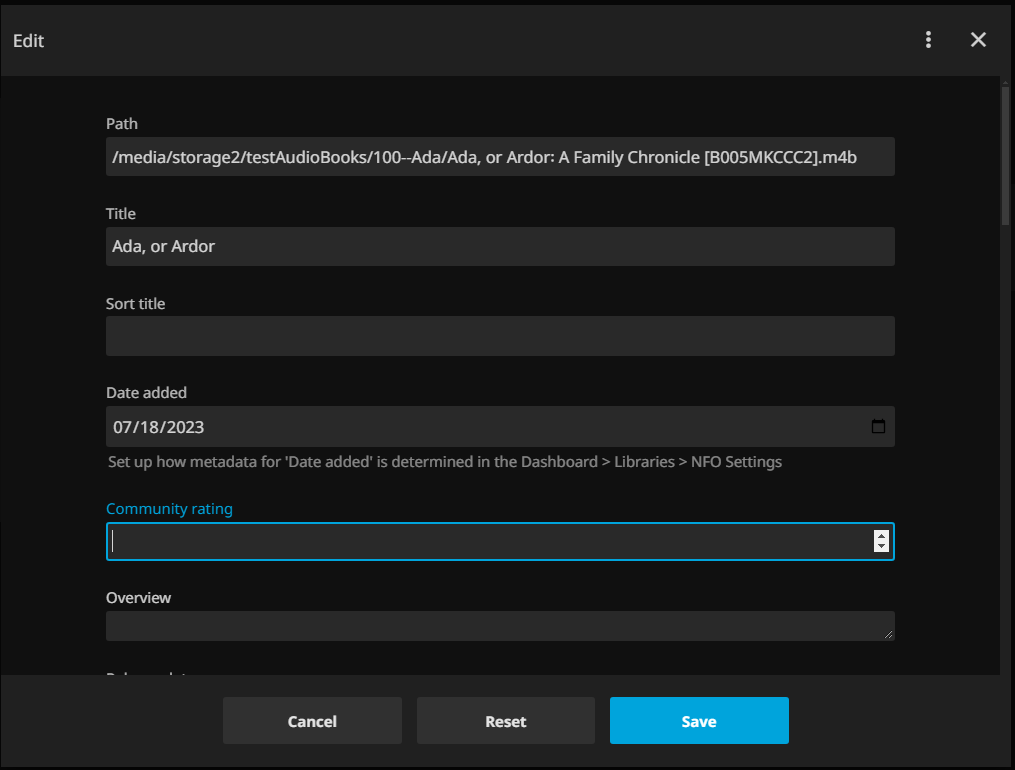The width and height of the screenshot is (1015, 770).
Task: Click the empty Sort title input box
Action: [500, 336]
